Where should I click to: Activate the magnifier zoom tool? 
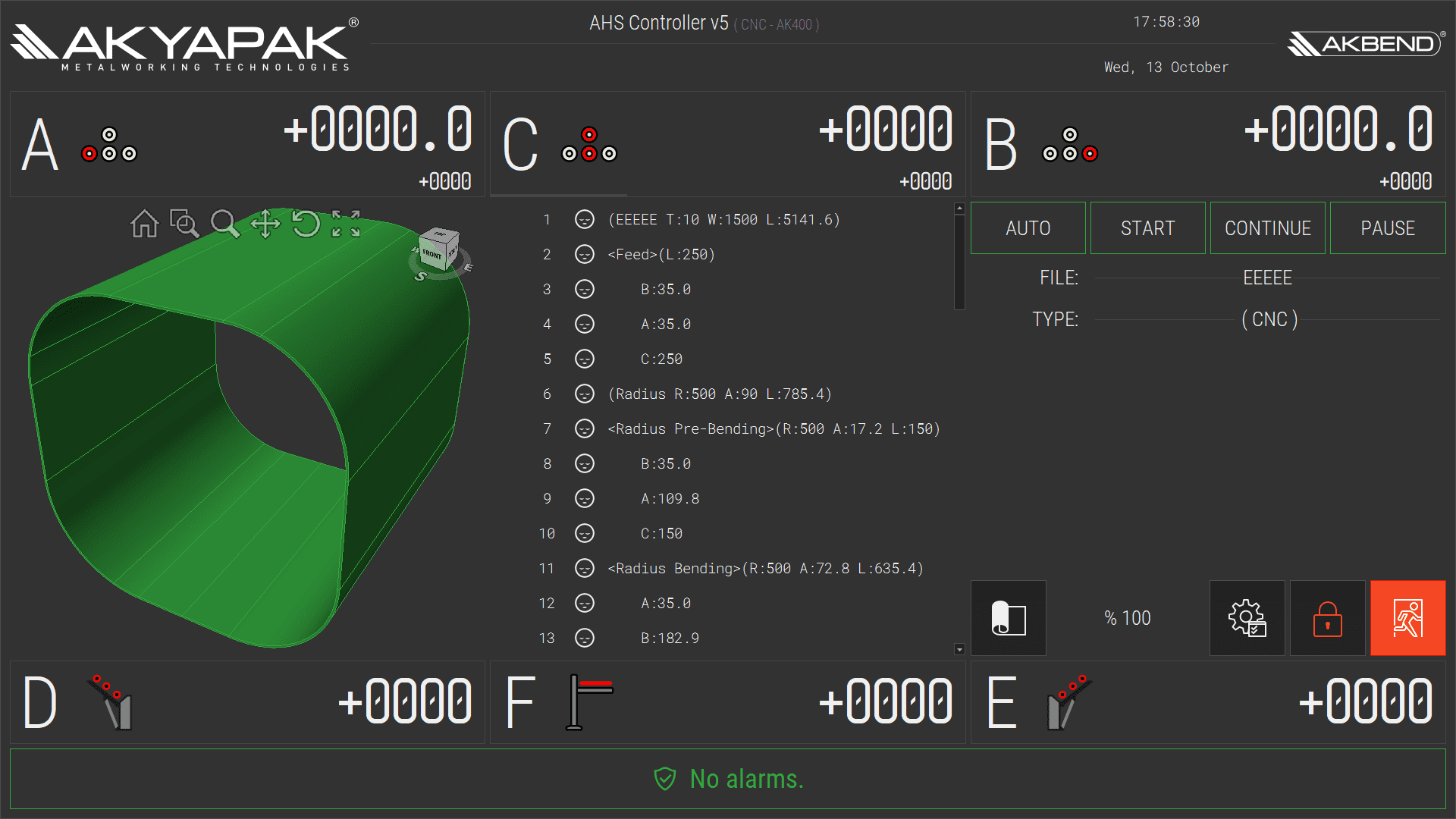[224, 224]
